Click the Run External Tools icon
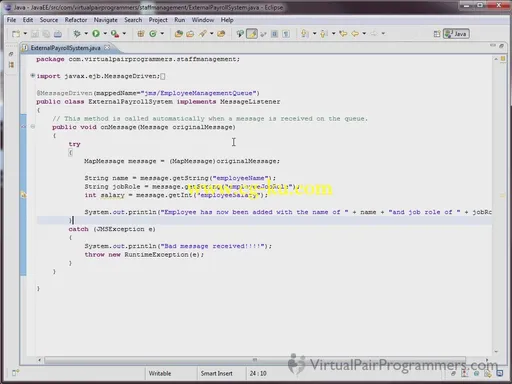This screenshot has height=384, width=512. pyautogui.click(x=115, y=34)
